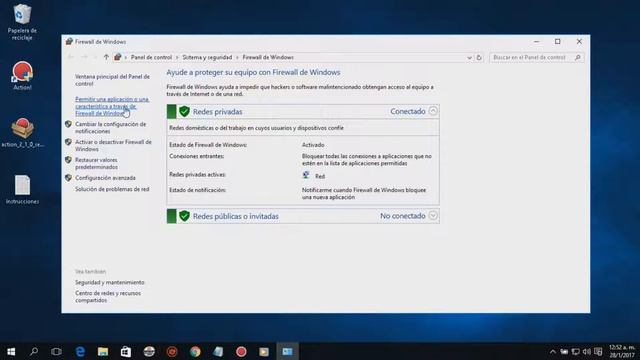Viewport: 640px width, 360px height.
Task: Click Panel de control breadcrumb
Action: (151, 57)
